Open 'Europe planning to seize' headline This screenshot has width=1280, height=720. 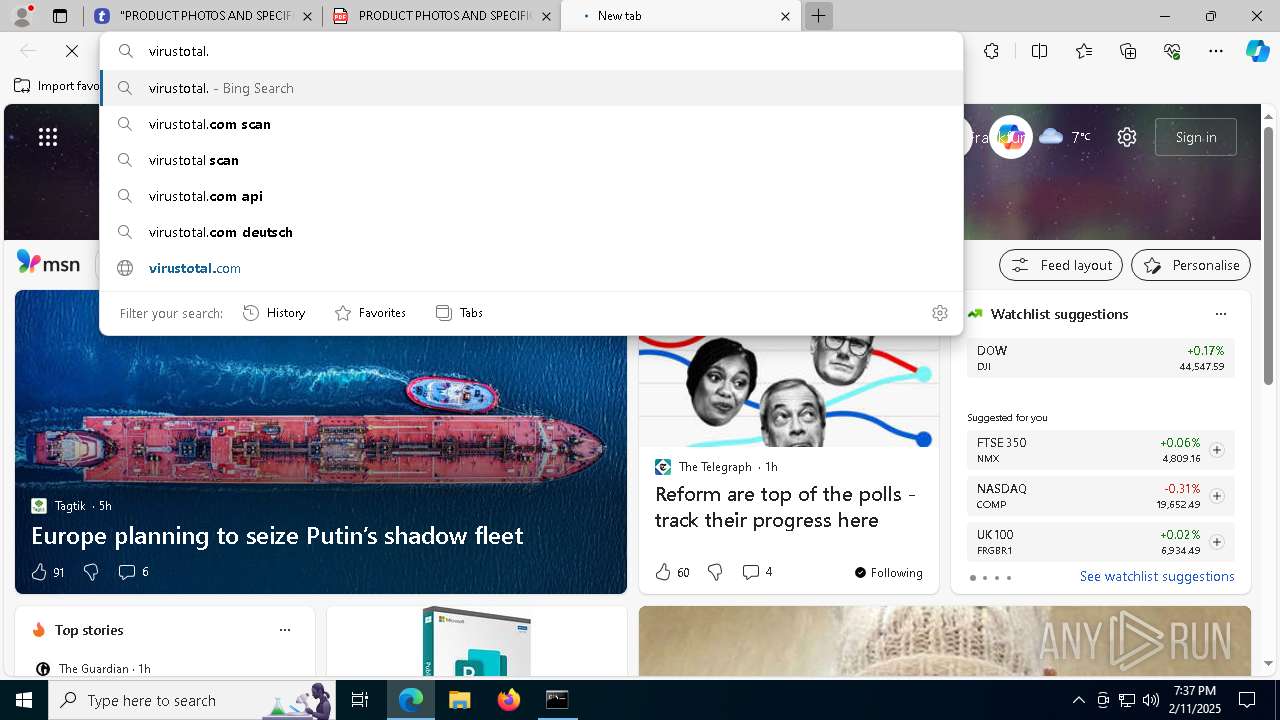coord(277,536)
